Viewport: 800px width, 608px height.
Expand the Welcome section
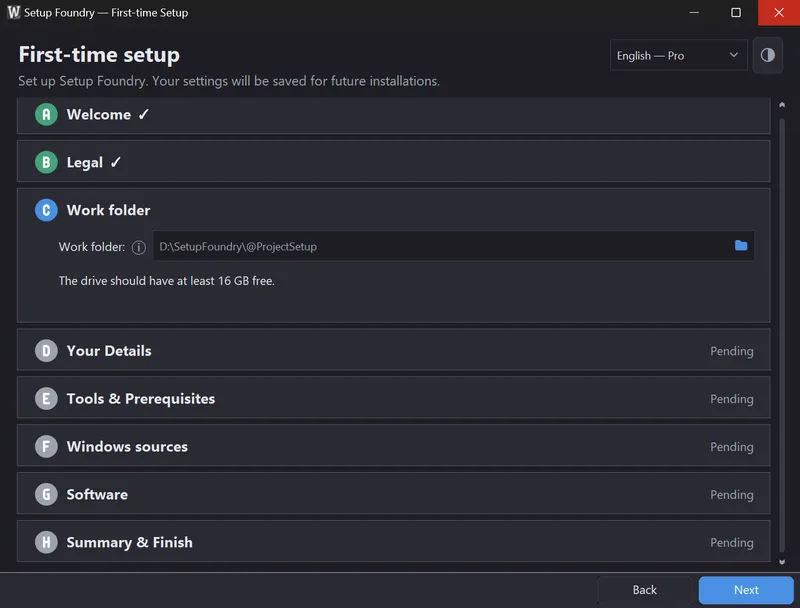(x=393, y=115)
